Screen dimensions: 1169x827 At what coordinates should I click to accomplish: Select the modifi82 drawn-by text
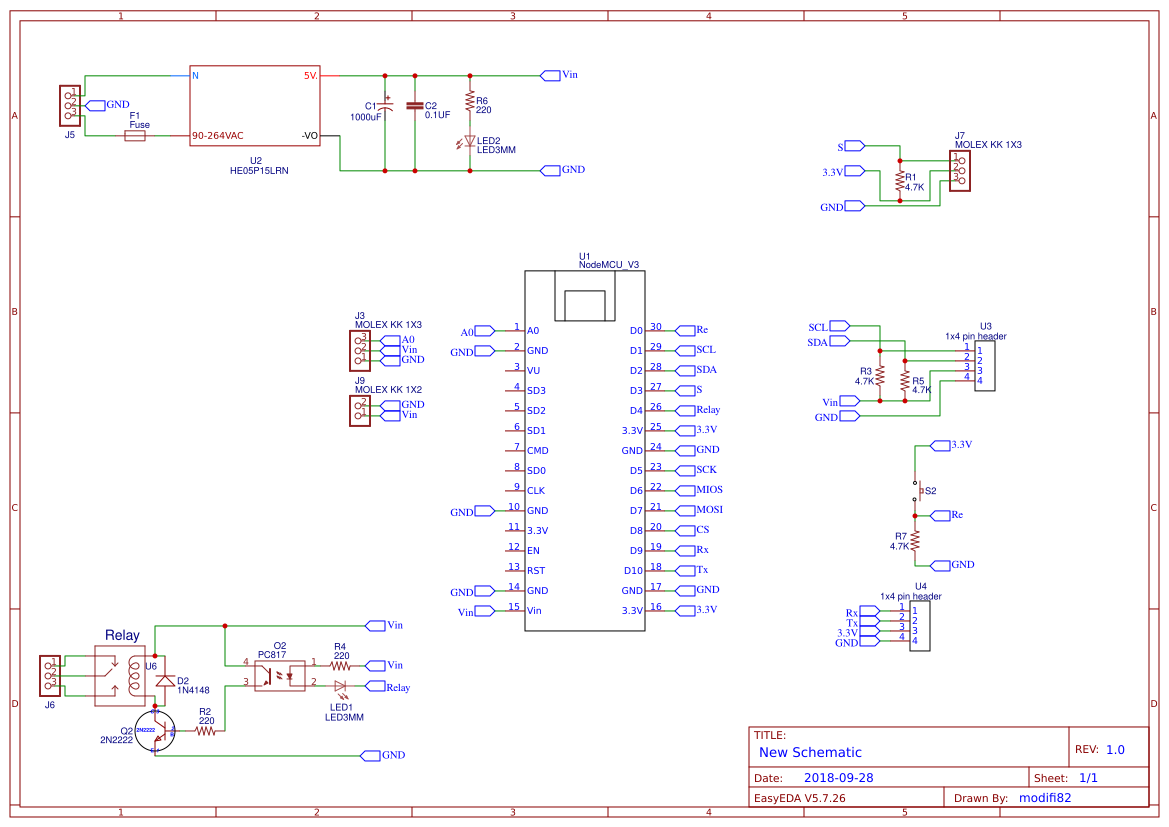1043,797
